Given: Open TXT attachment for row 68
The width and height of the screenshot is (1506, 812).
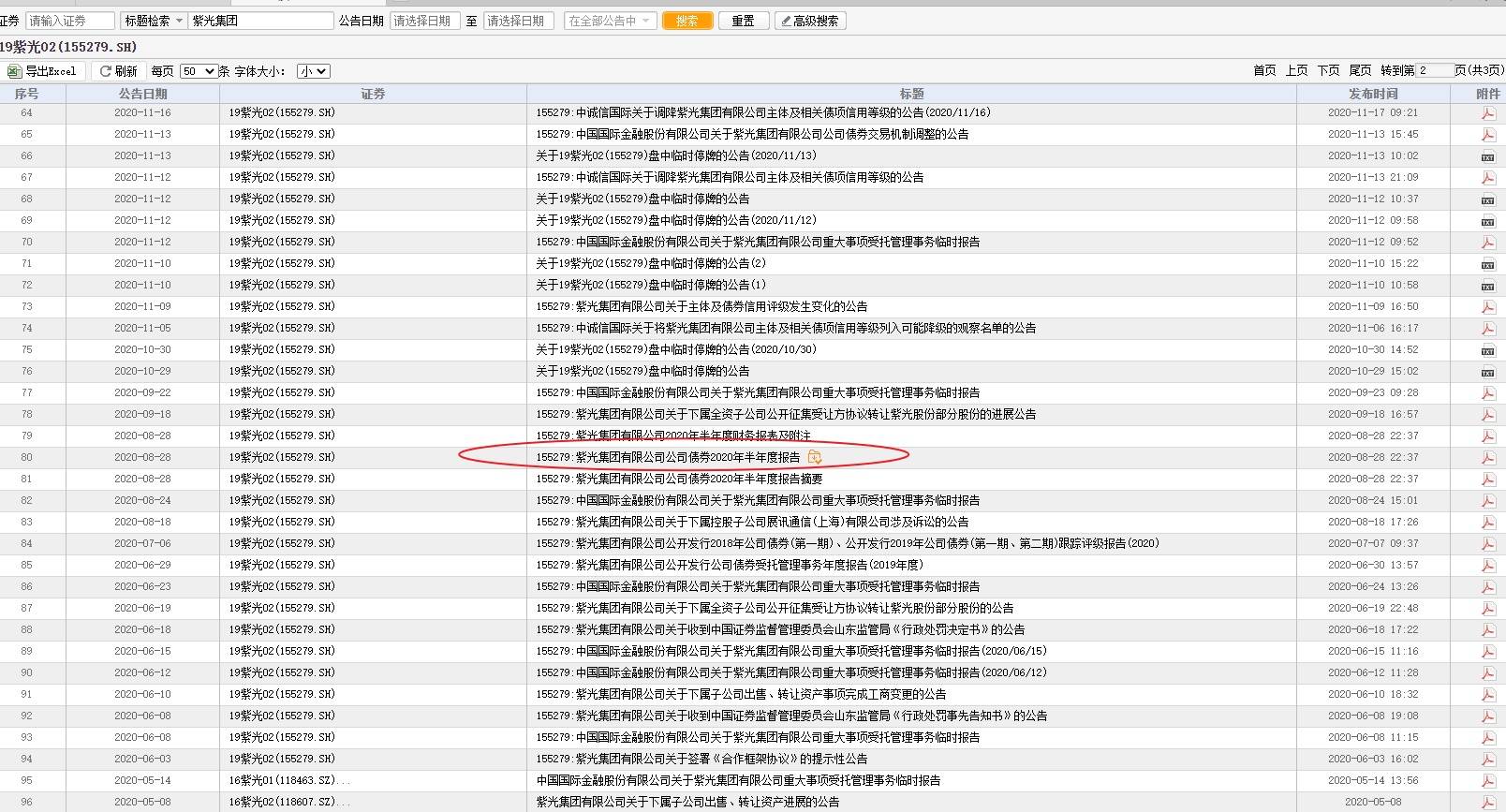Looking at the screenshot, I should click(1487, 199).
